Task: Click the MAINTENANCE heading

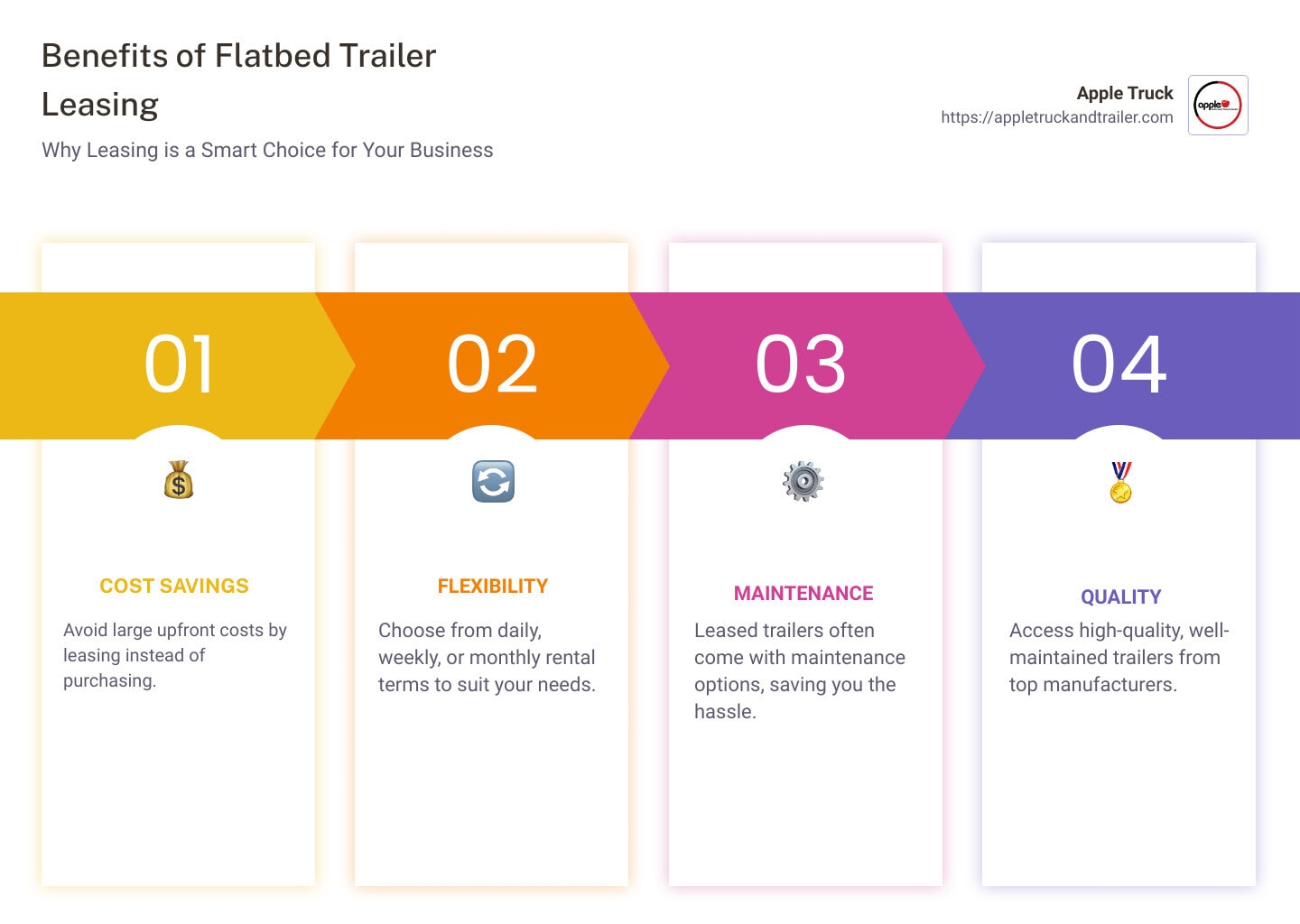Action: (x=803, y=594)
